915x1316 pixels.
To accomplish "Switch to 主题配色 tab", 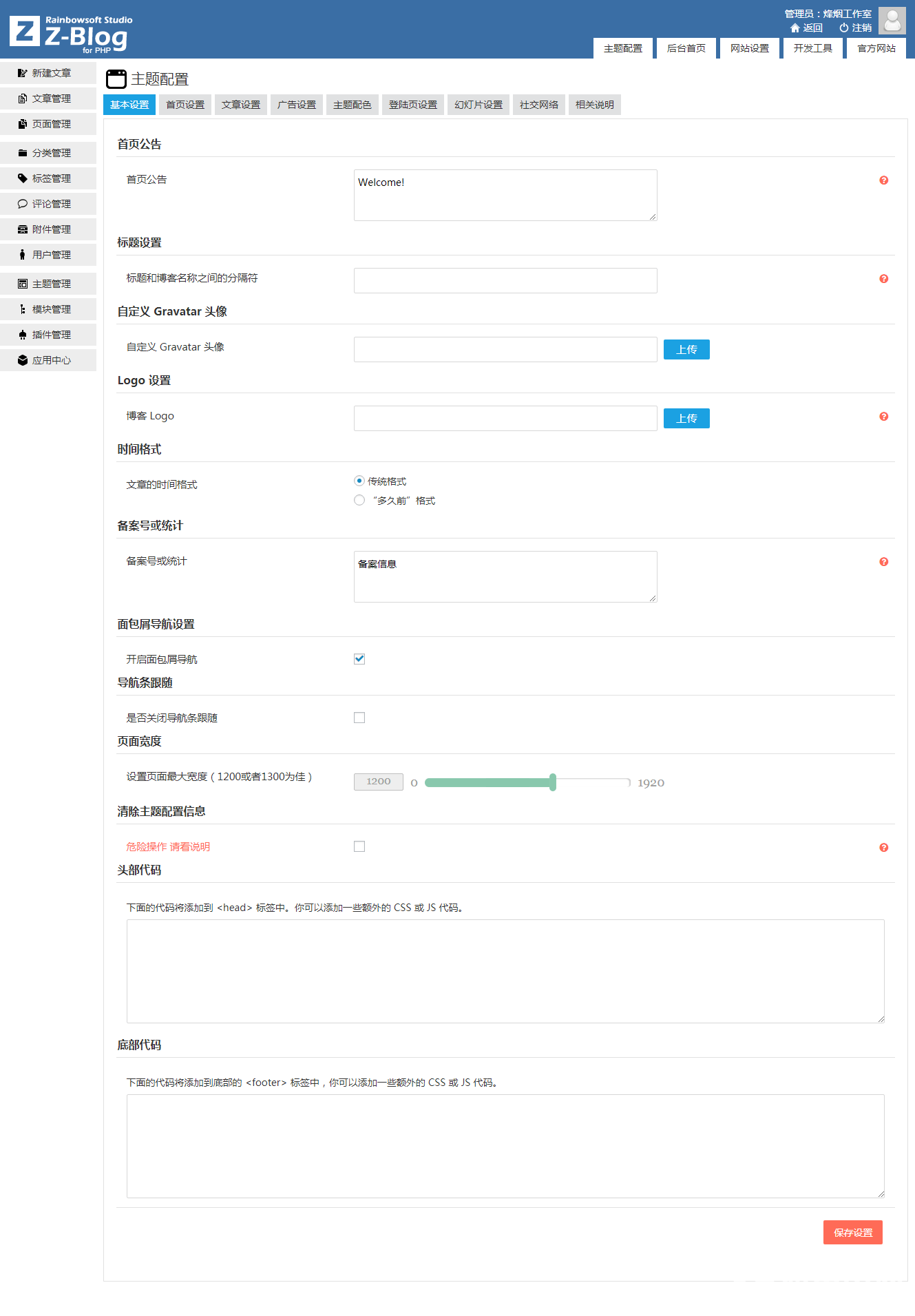I will pyautogui.click(x=353, y=105).
